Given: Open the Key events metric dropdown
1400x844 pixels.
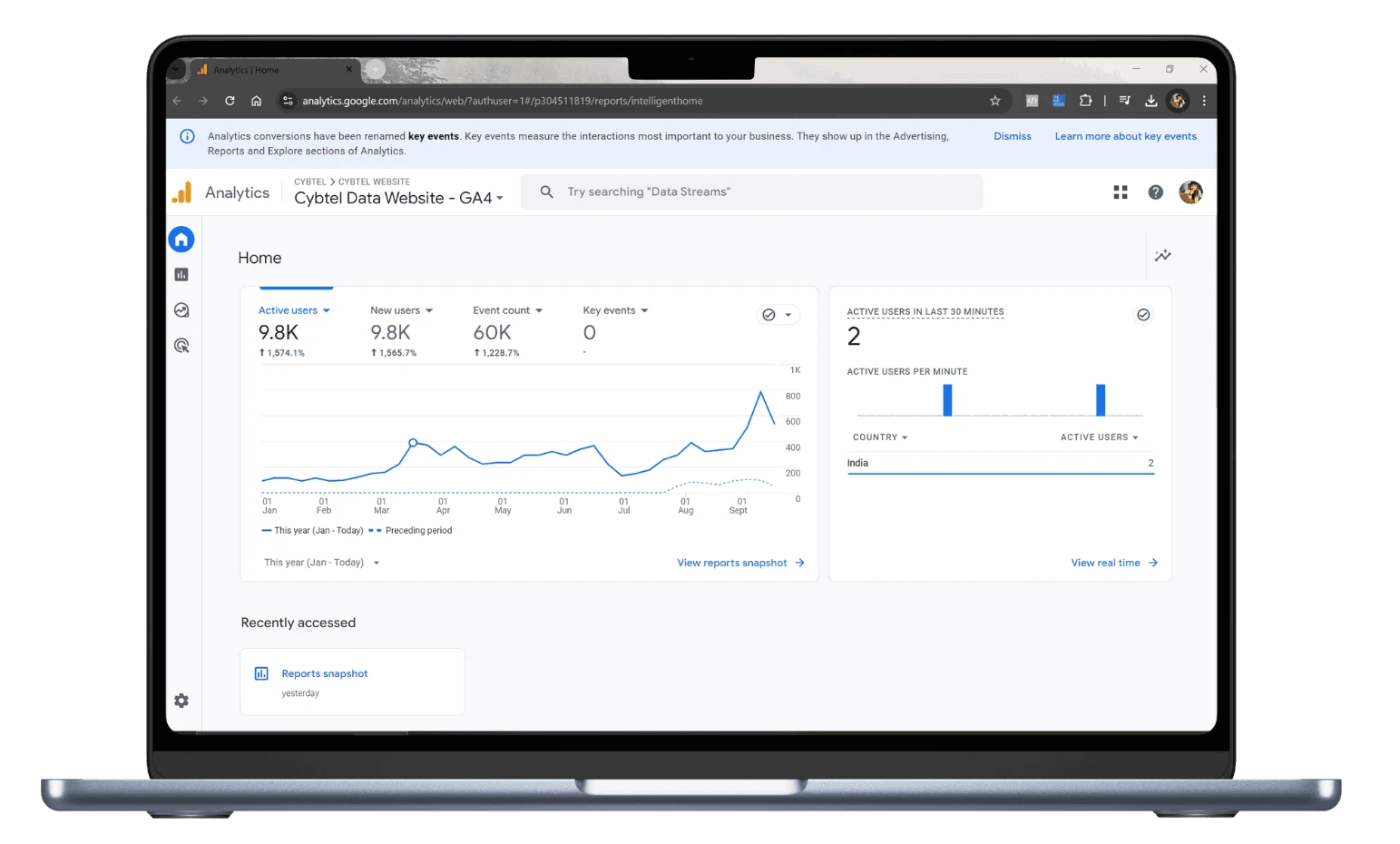Looking at the screenshot, I should coord(615,310).
